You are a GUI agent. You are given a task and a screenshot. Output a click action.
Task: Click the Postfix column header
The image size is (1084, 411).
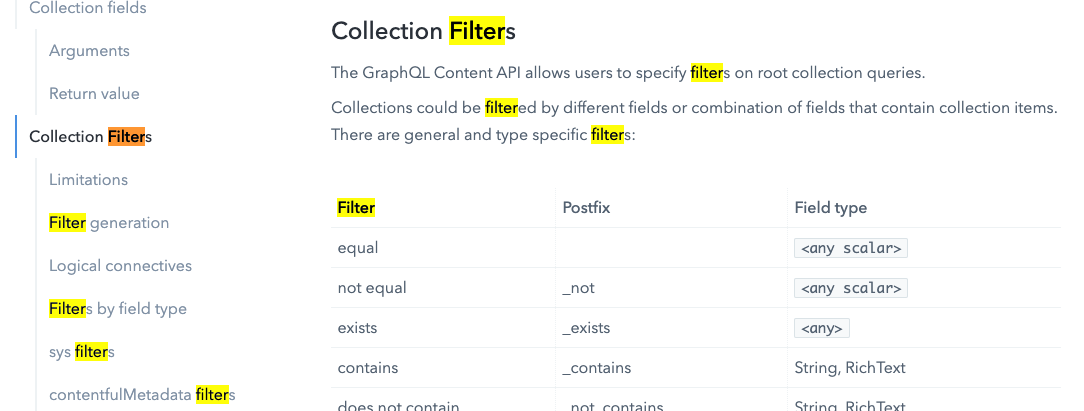[586, 208]
